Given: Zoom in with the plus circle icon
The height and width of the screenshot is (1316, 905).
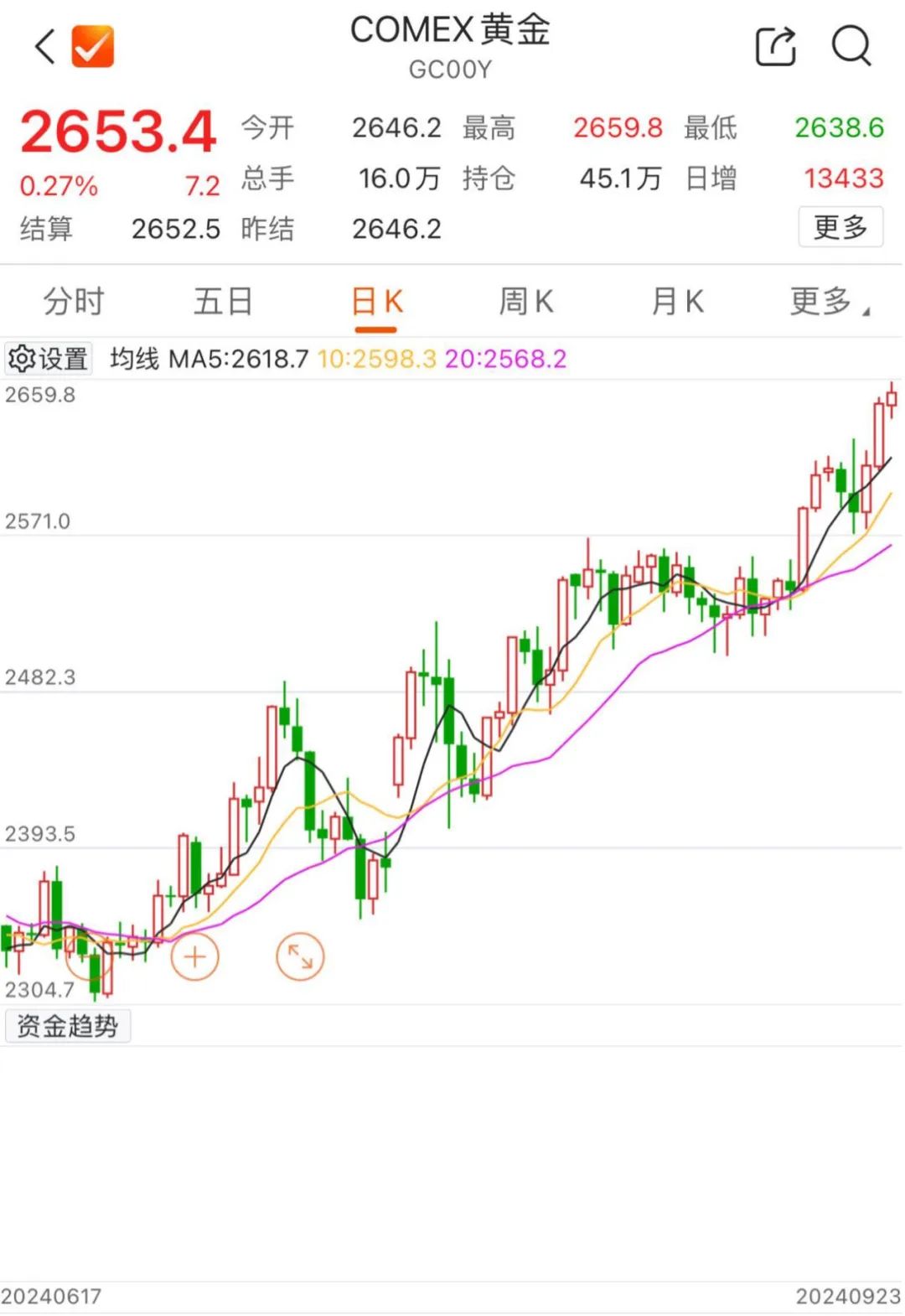Looking at the screenshot, I should 194,956.
